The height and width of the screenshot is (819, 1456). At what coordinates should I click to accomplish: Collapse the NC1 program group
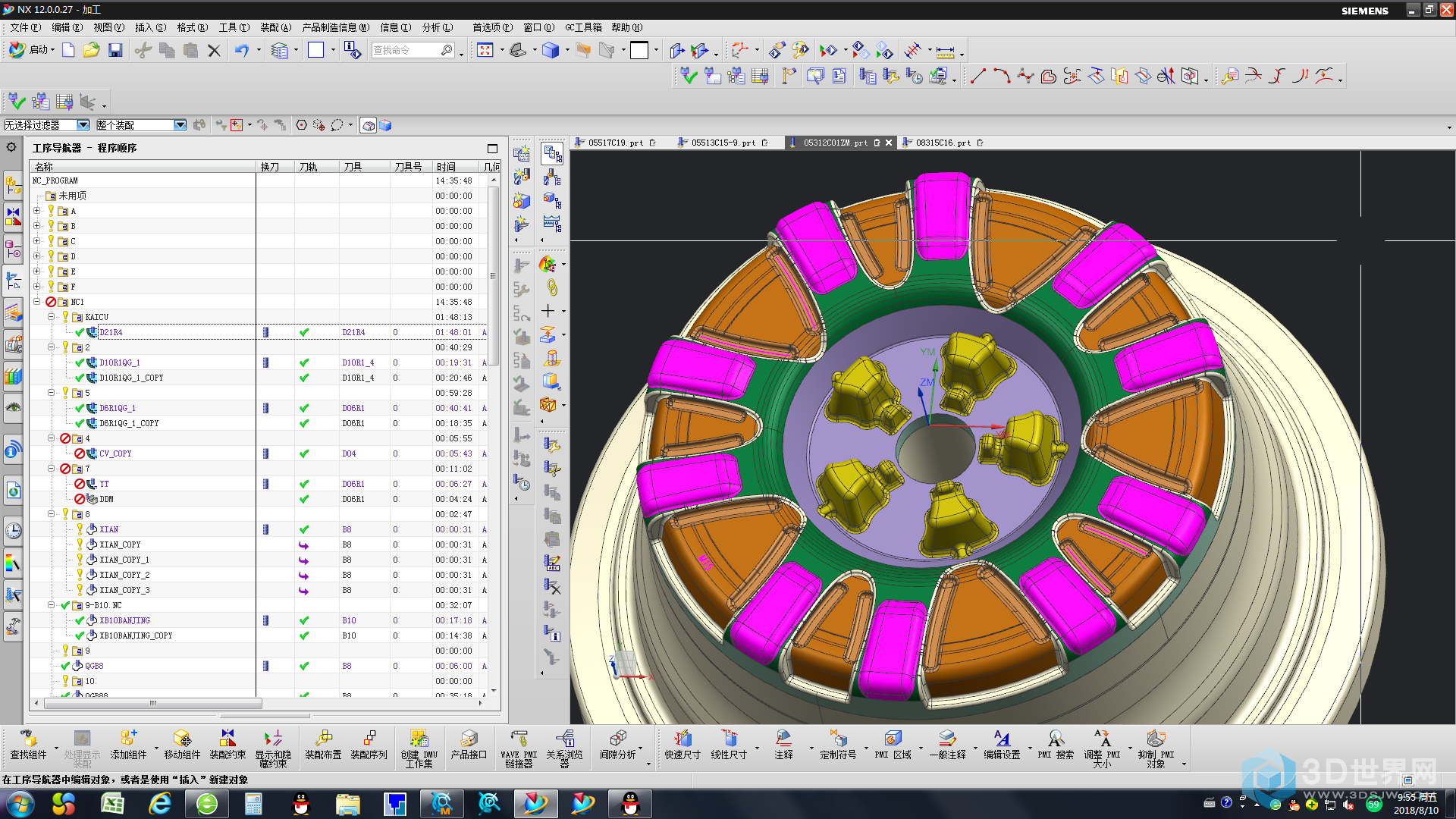[36, 302]
